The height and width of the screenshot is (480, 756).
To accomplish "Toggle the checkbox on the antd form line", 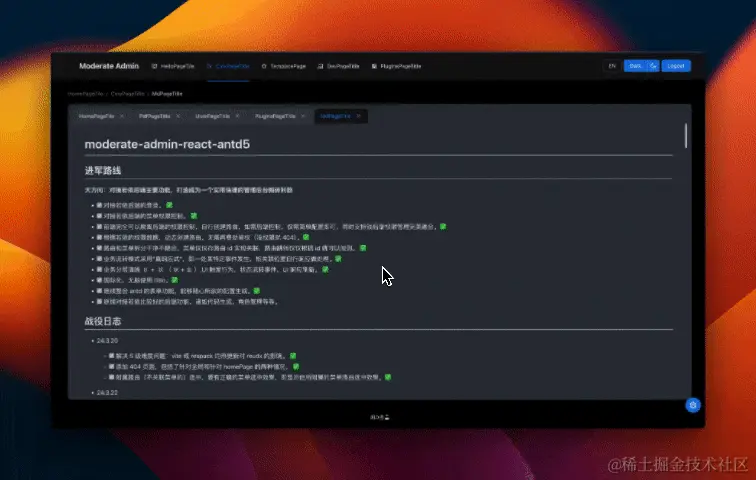I will click(x=99, y=291).
